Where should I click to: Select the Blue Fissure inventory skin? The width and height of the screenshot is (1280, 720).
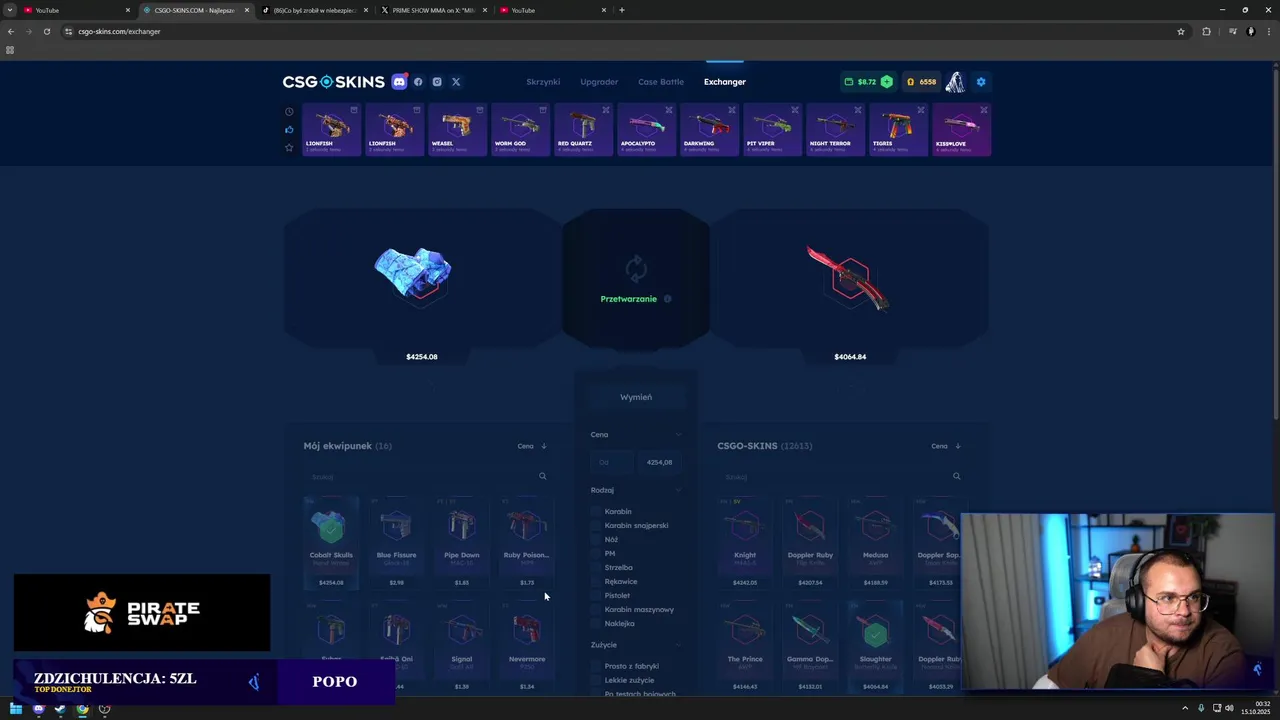[x=396, y=541]
